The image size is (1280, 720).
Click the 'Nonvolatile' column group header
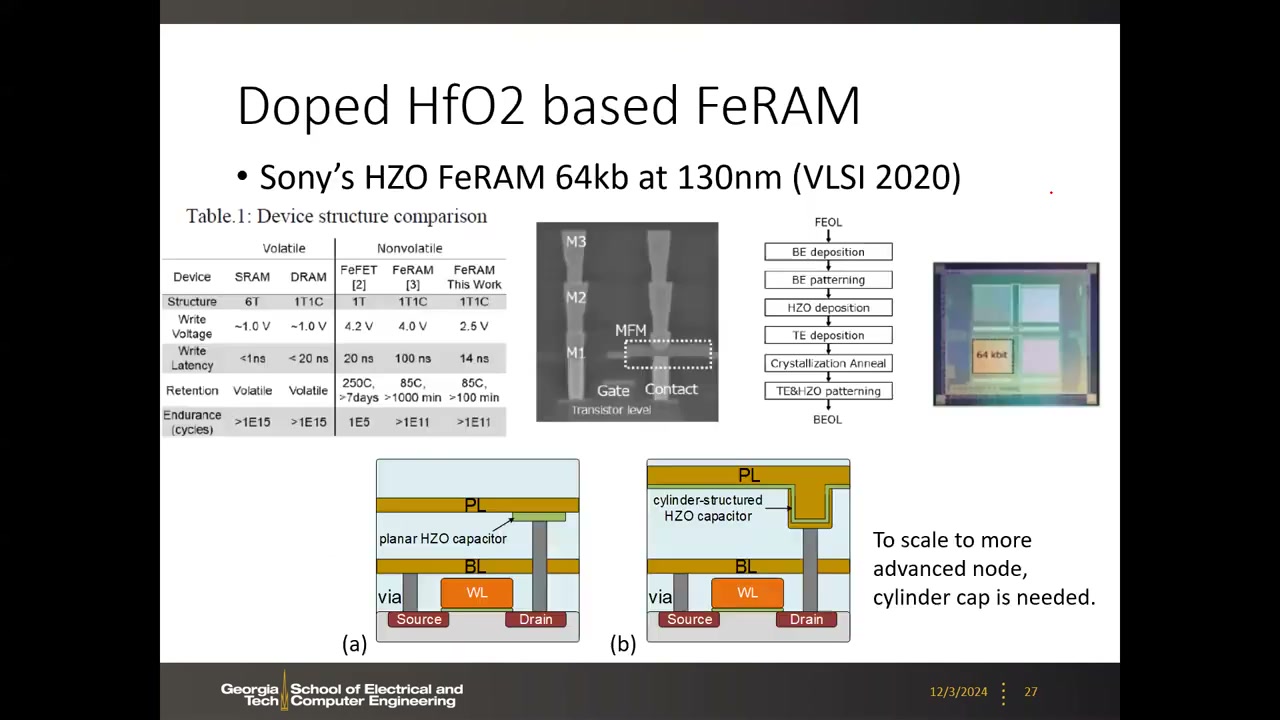pyautogui.click(x=409, y=248)
